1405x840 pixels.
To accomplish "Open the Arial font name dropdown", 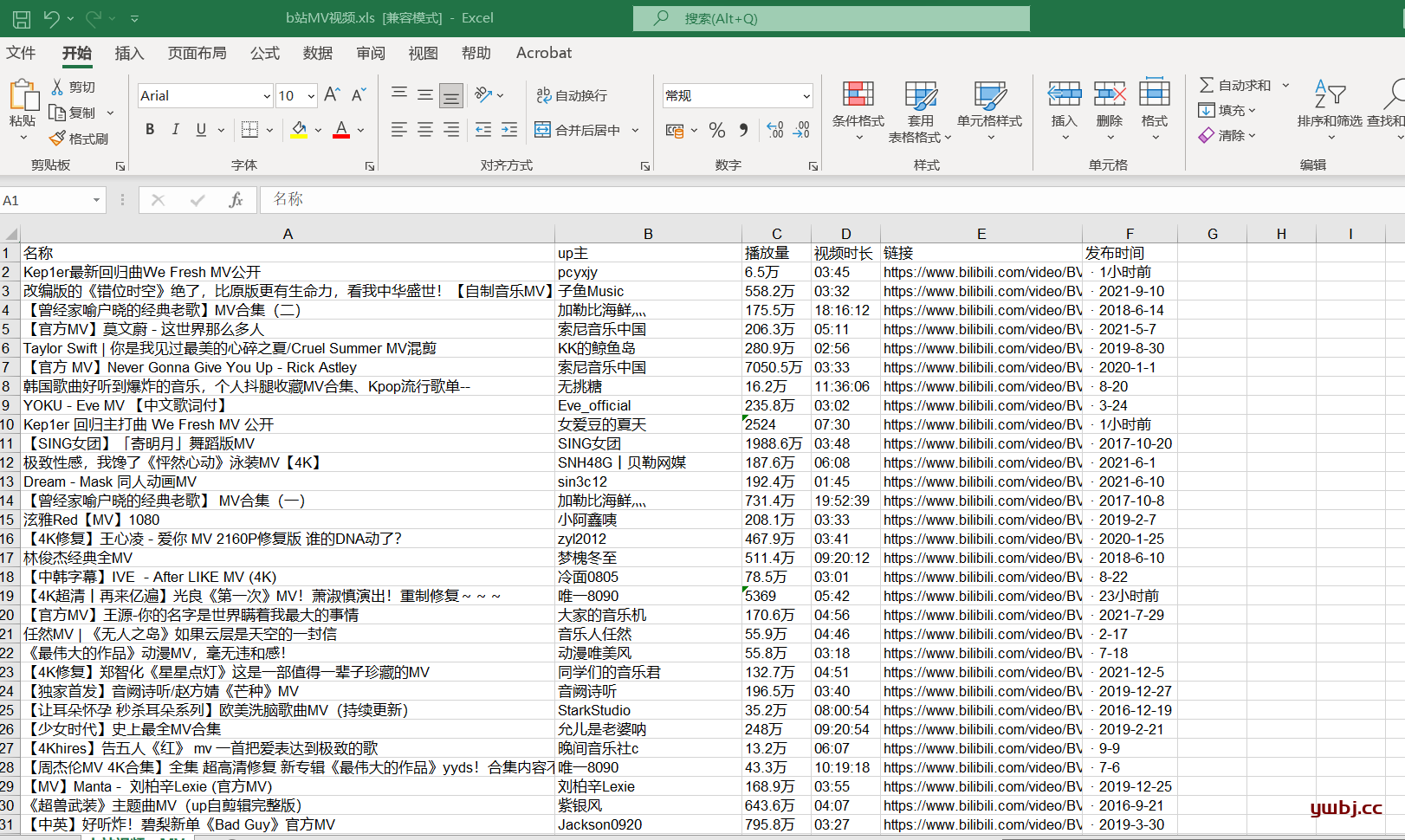I will 267,96.
